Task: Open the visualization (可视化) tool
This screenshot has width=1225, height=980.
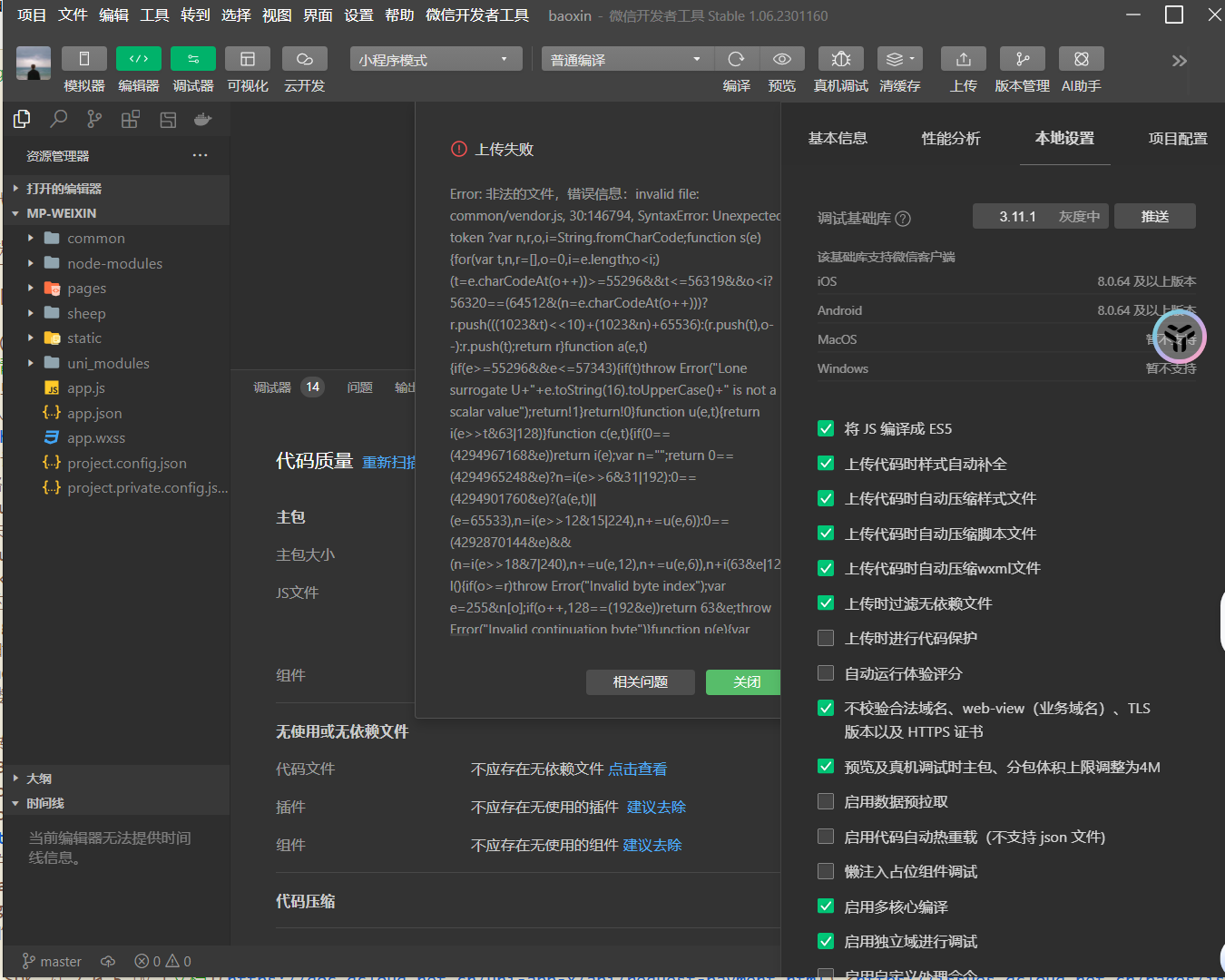Action: tap(248, 59)
